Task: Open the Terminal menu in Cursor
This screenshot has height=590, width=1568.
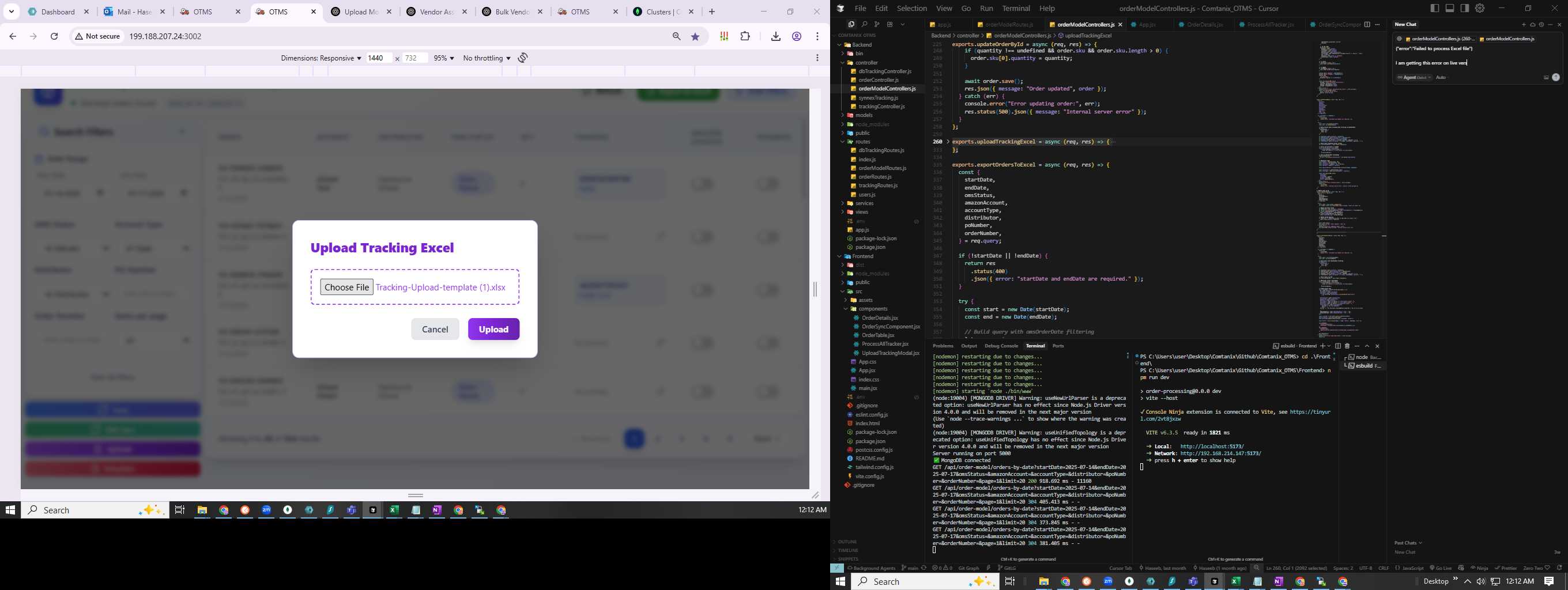Action: pos(1016,8)
